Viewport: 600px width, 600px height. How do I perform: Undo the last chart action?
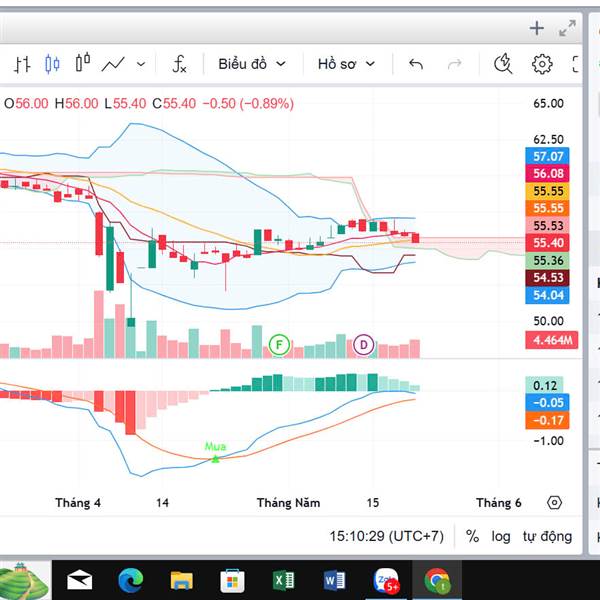416,64
